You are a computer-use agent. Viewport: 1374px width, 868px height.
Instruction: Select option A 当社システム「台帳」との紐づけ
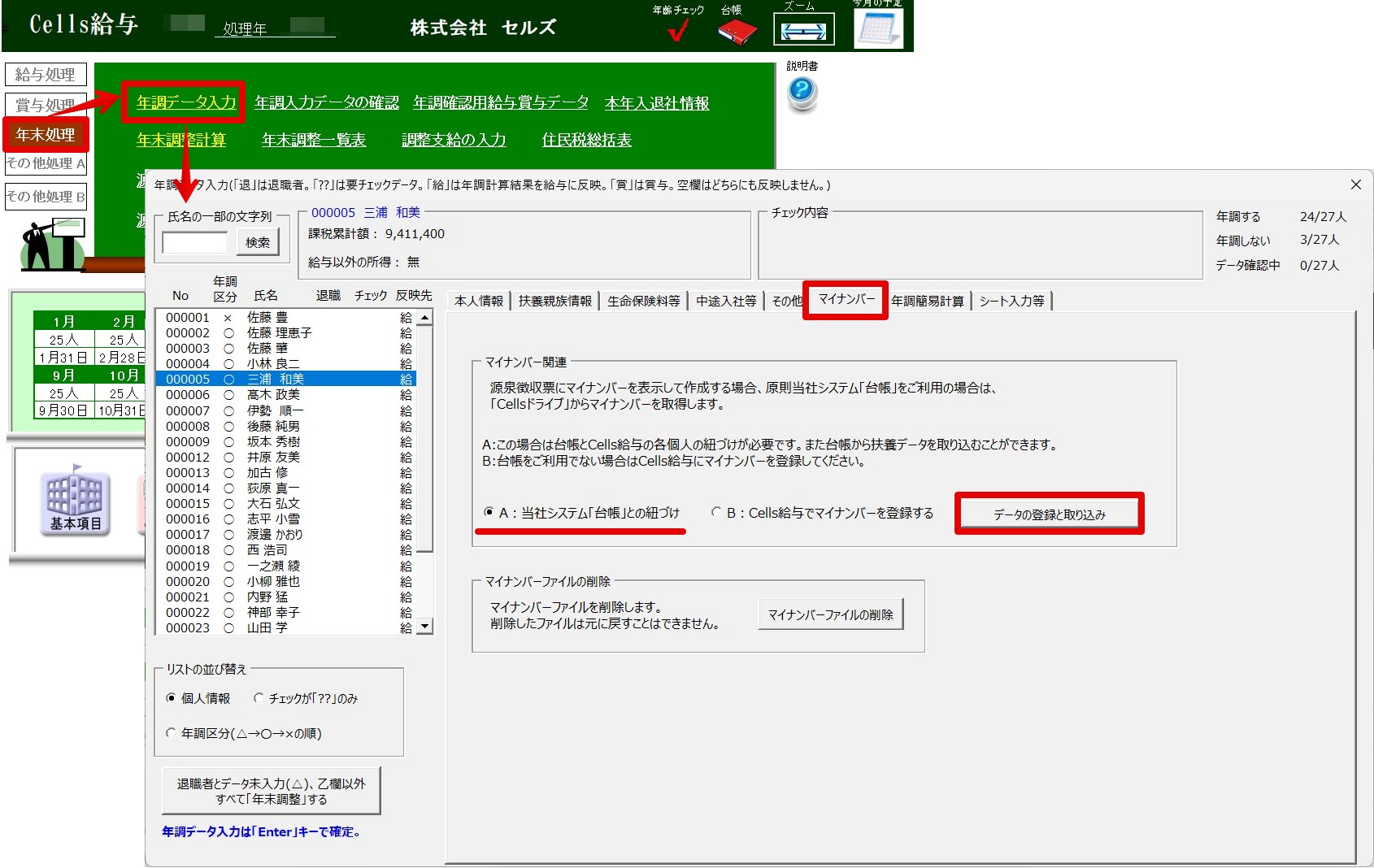tap(489, 512)
